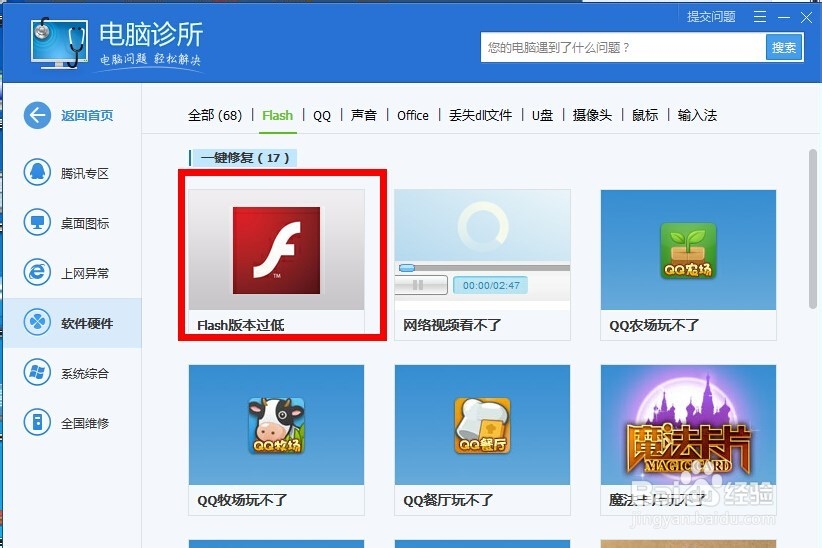The width and height of the screenshot is (822, 548).
Task: Switch to the U盘 tab
Action: [542, 115]
